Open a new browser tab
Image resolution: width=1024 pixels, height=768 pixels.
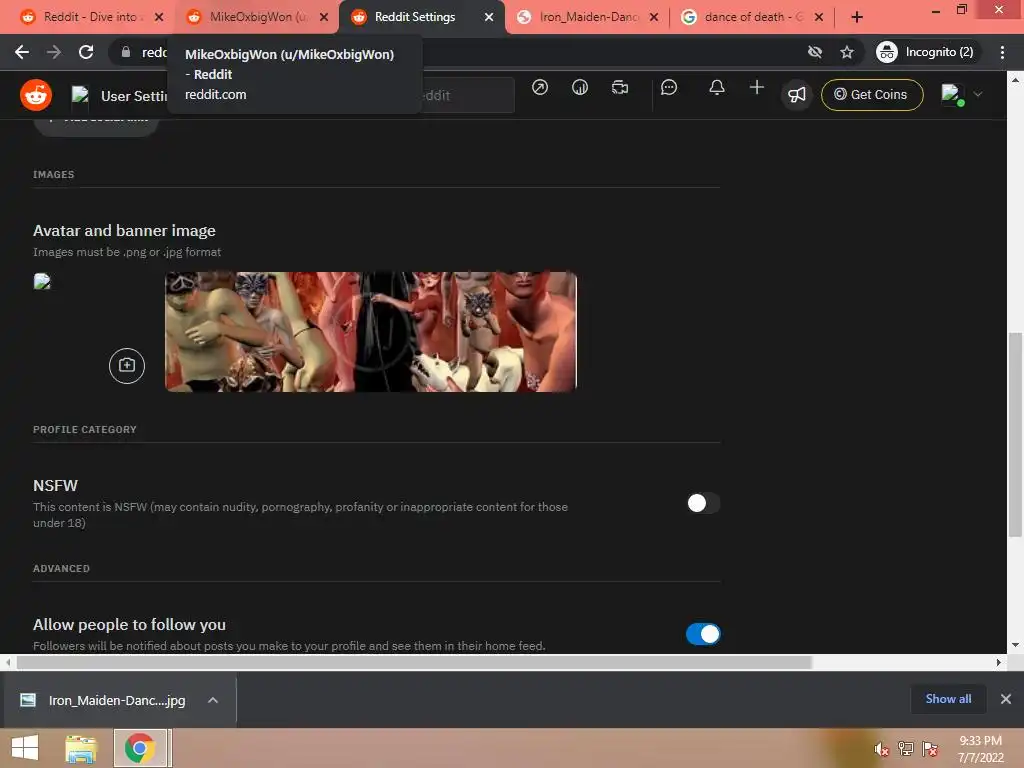point(857,17)
